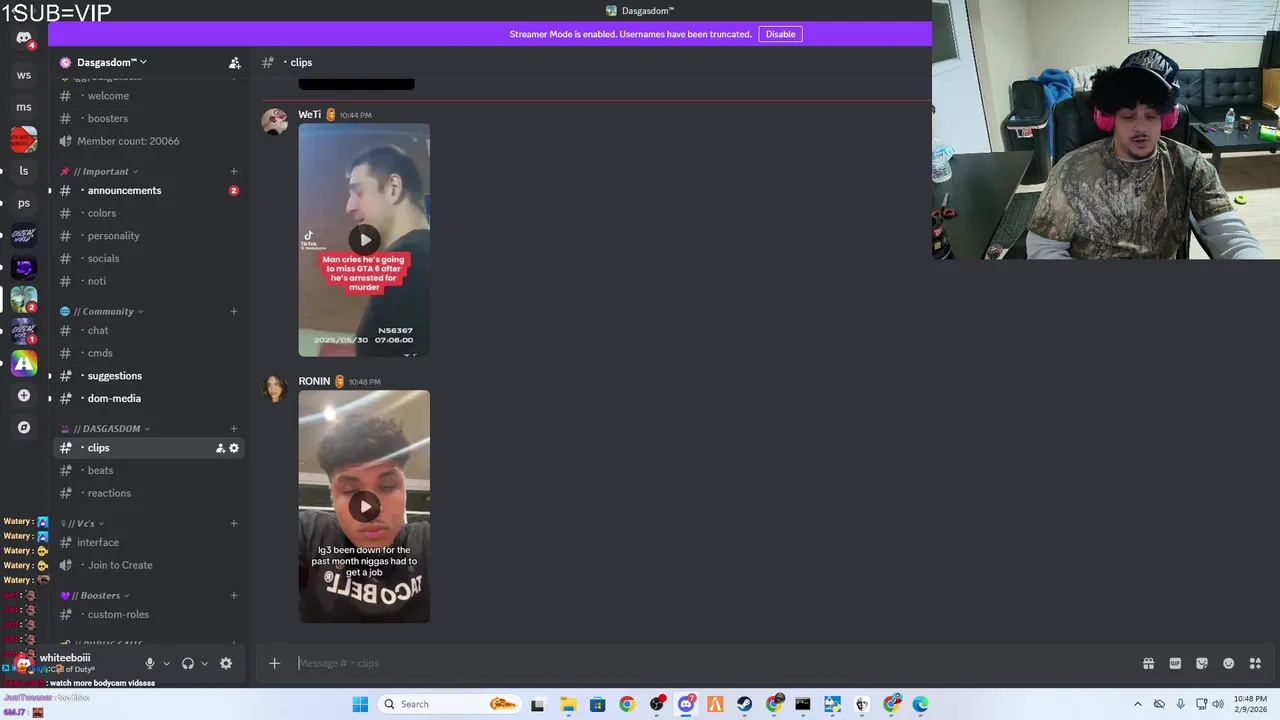Go to the suggestions channel
This screenshot has height=720, width=1280.
148,376
